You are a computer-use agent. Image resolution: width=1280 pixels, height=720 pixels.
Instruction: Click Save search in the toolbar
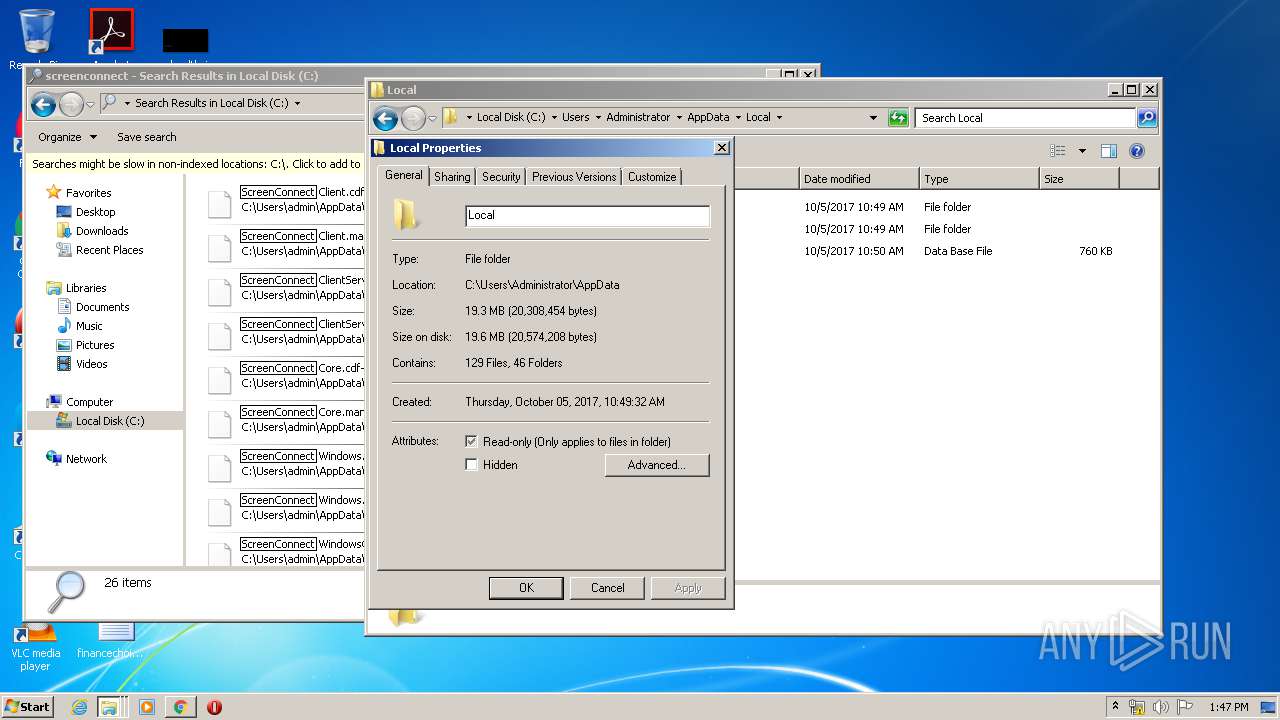147,137
